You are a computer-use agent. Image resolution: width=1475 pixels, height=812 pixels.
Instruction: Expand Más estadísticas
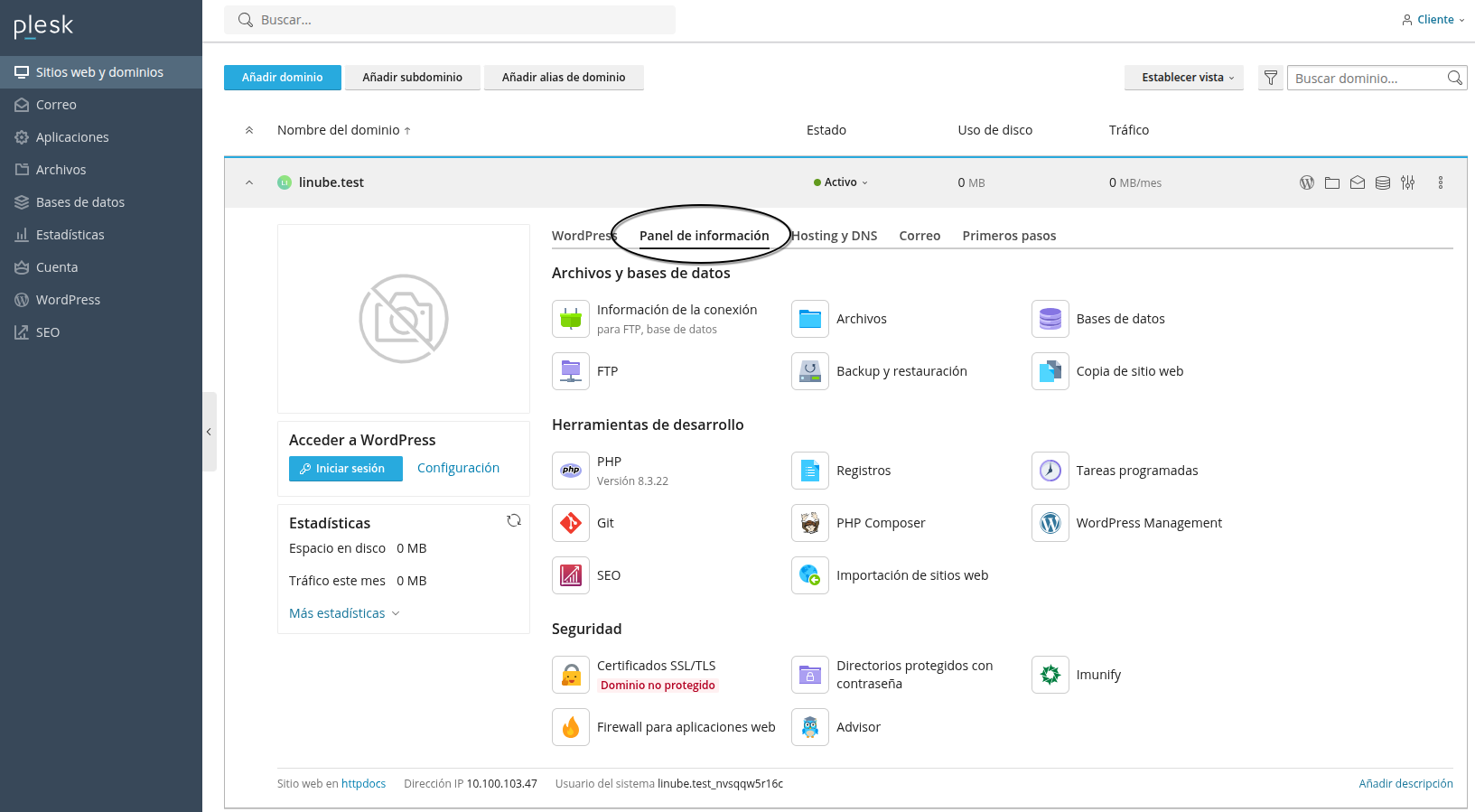pyautogui.click(x=344, y=613)
